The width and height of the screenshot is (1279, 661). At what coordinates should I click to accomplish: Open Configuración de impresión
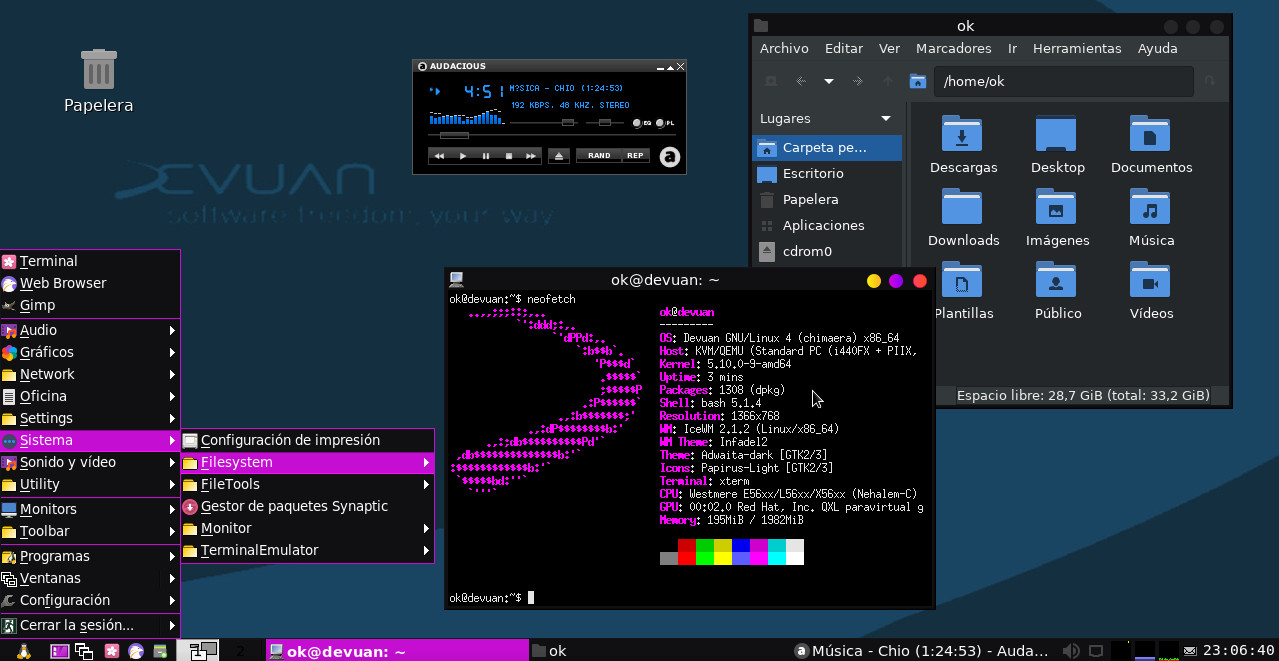307,440
